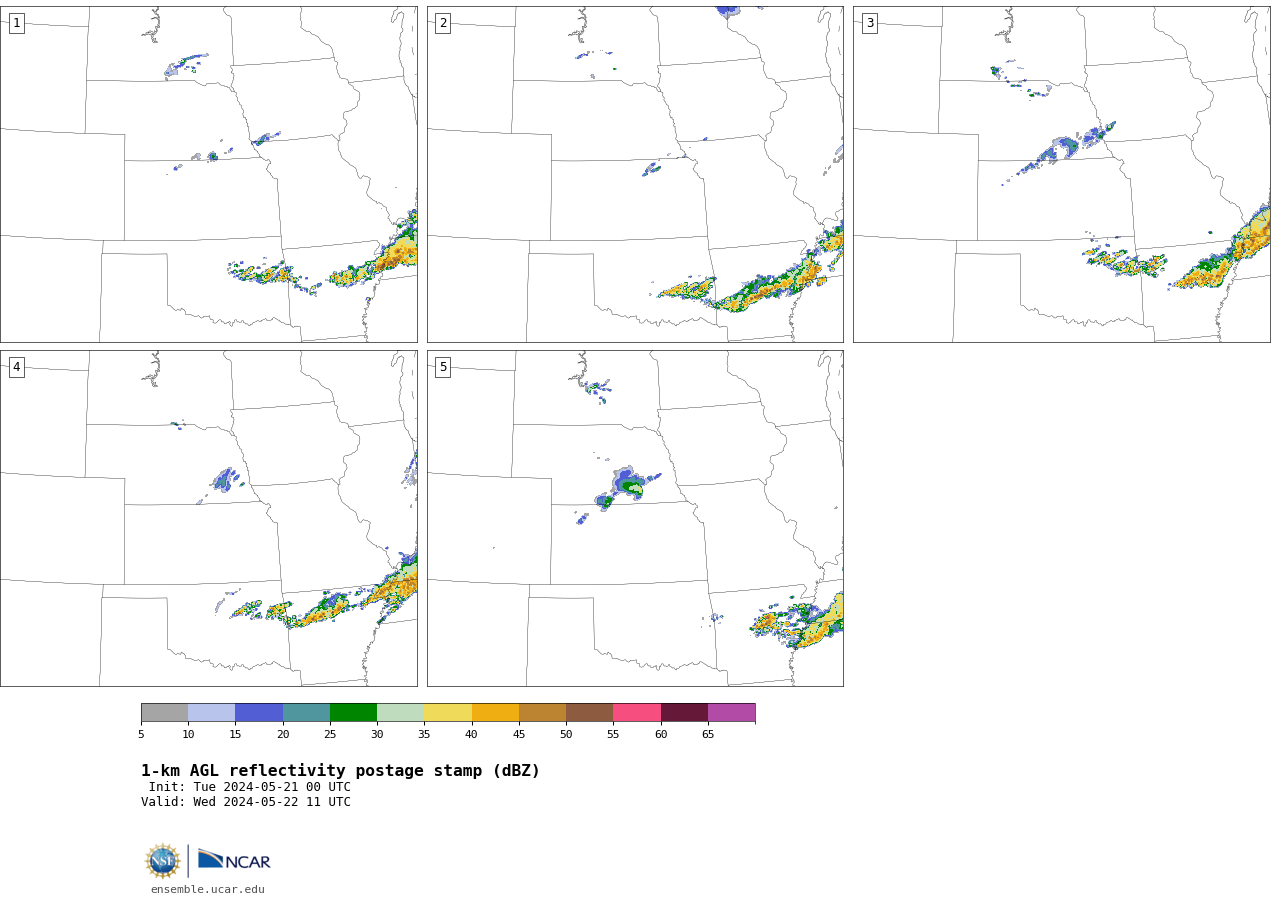Click the gray 5-10 dBZ swatch
This screenshot has width=1280, height=901.
tap(164, 712)
